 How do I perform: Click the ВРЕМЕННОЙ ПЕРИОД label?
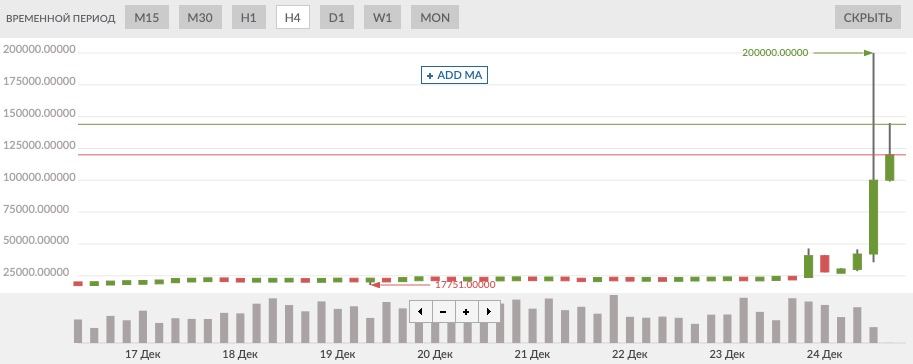coord(61,18)
